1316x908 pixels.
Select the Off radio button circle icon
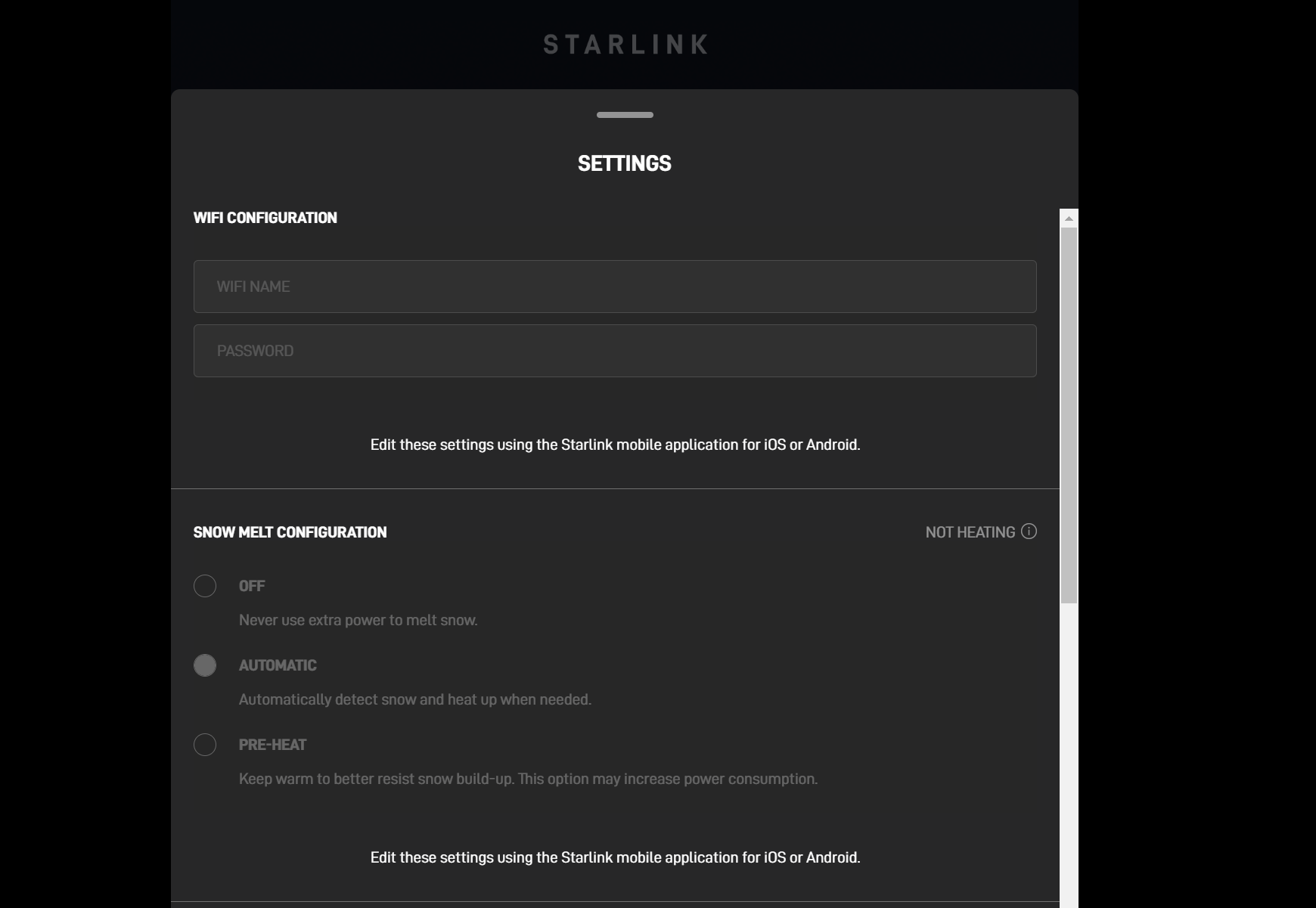(205, 586)
